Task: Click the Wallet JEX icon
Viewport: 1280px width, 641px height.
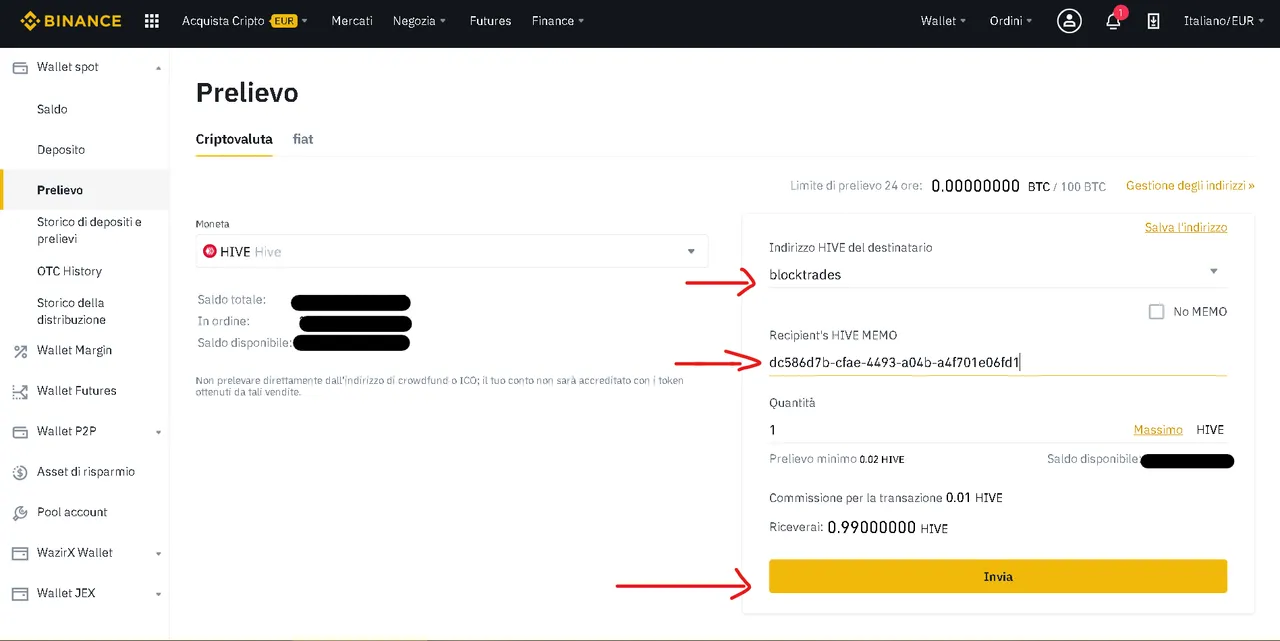Action: pos(19,593)
